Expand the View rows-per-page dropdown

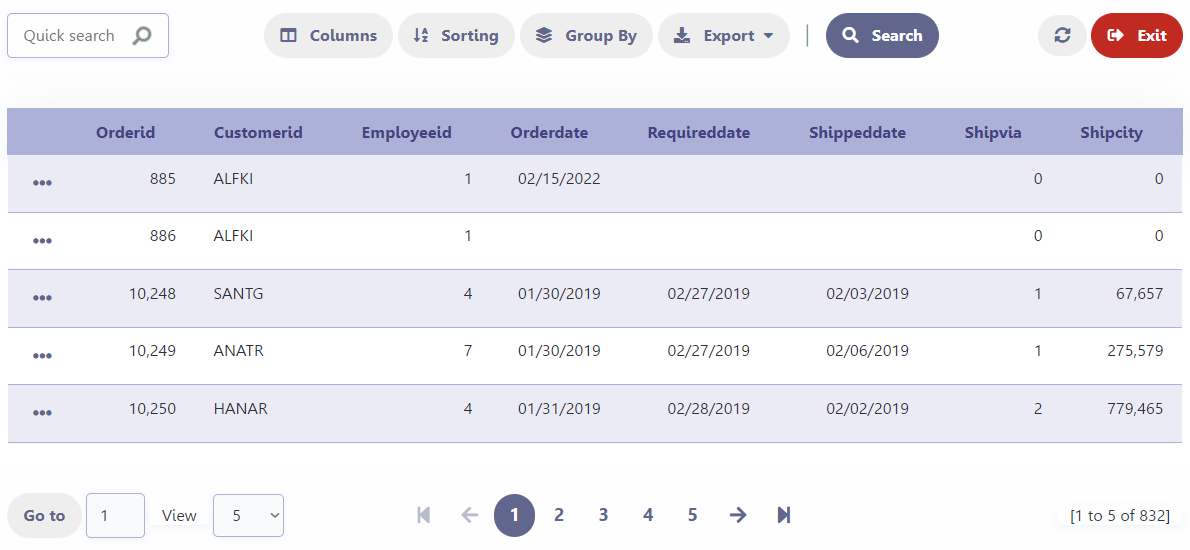pyautogui.click(x=248, y=516)
